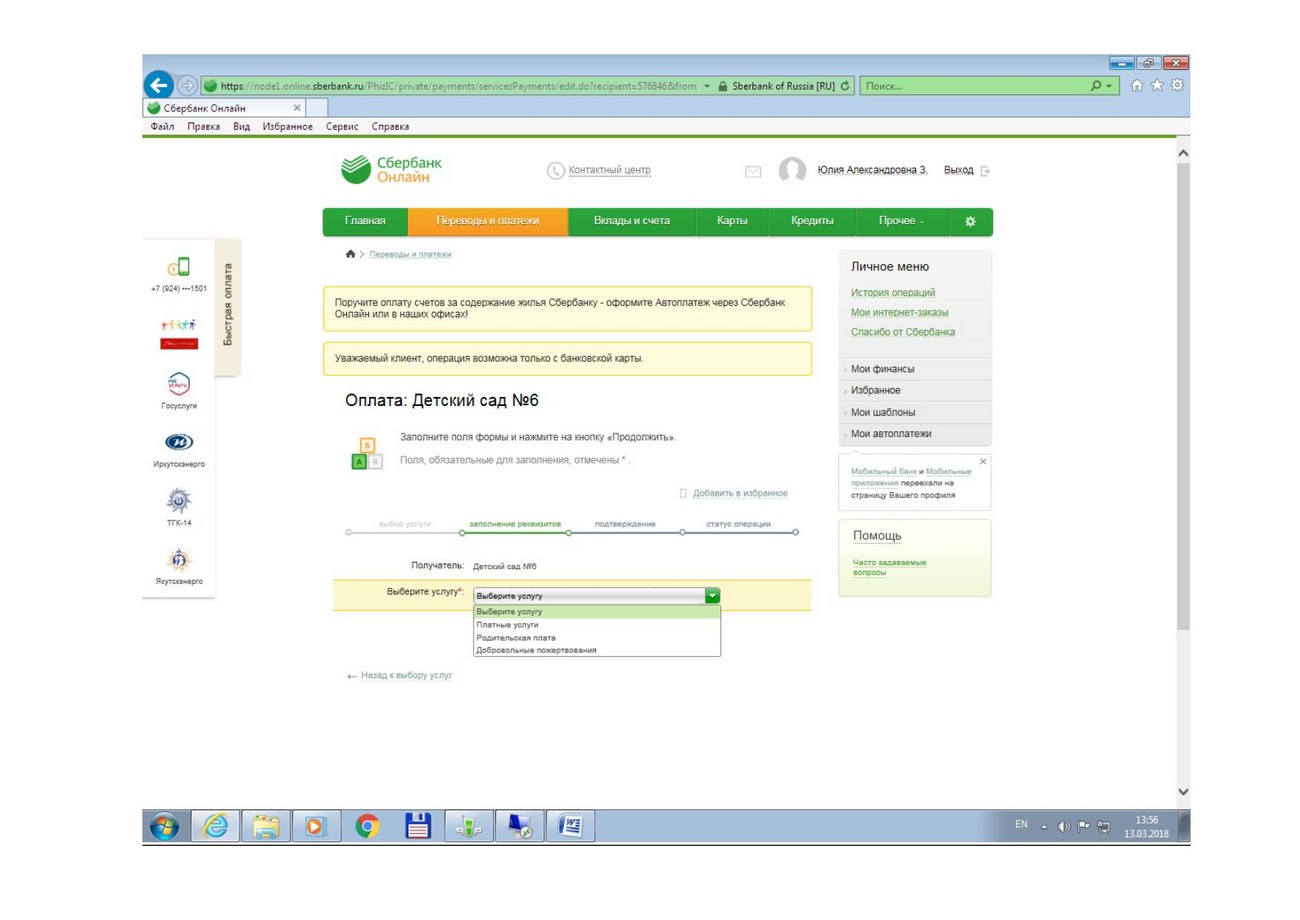The height and width of the screenshot is (920, 1300).
Task: Open settings gear in green menu
Action: coord(970,221)
